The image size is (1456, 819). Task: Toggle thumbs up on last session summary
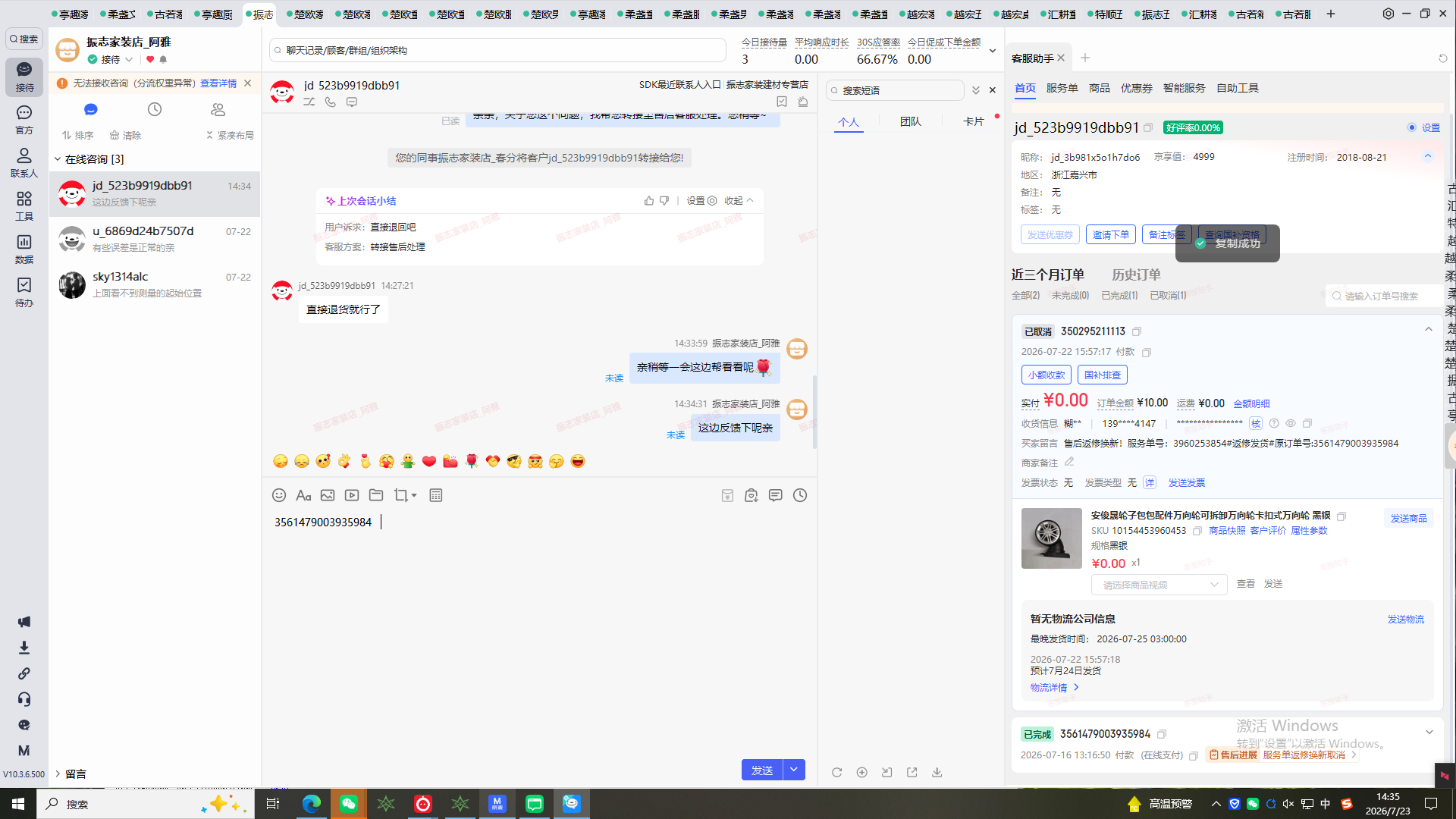pyautogui.click(x=649, y=201)
